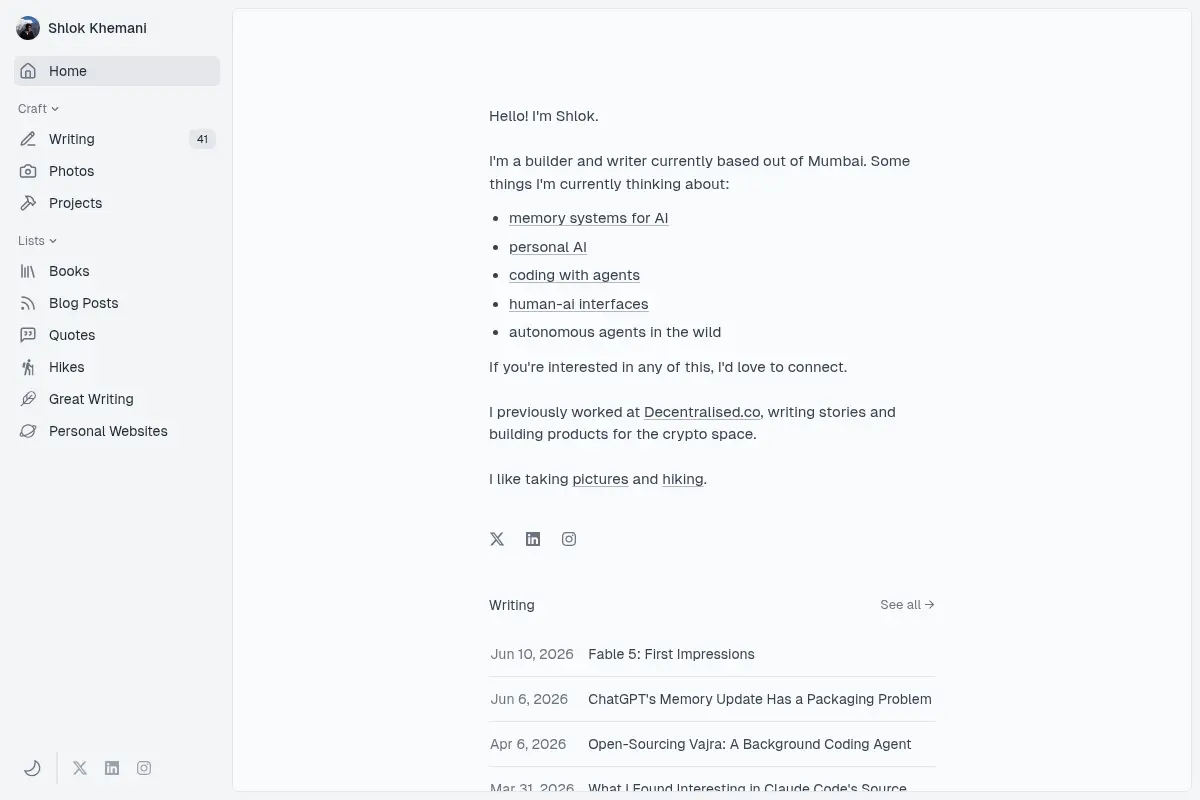Click the X icon below the bio

pos(497,539)
